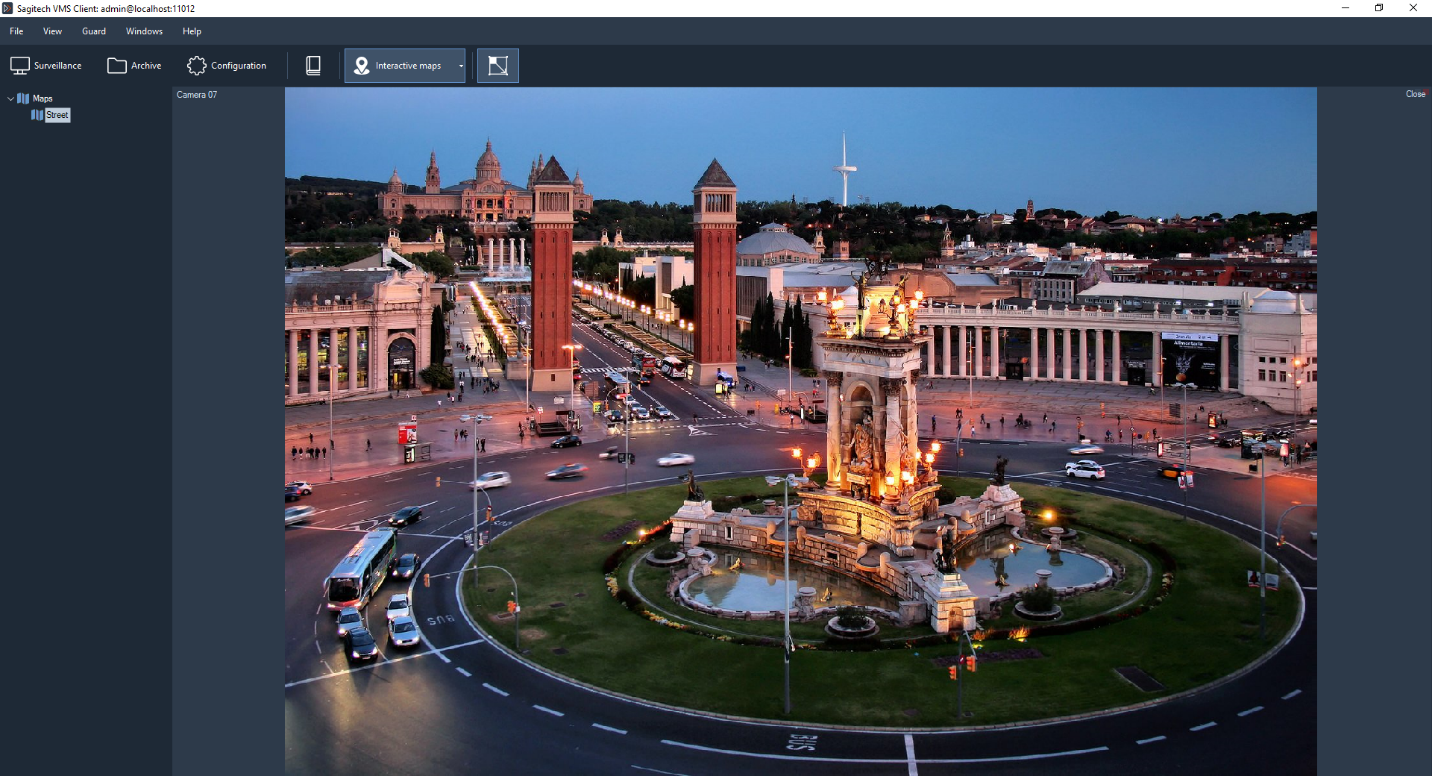Click the Street map icon in tree
The image size is (1432, 776).
point(37,115)
